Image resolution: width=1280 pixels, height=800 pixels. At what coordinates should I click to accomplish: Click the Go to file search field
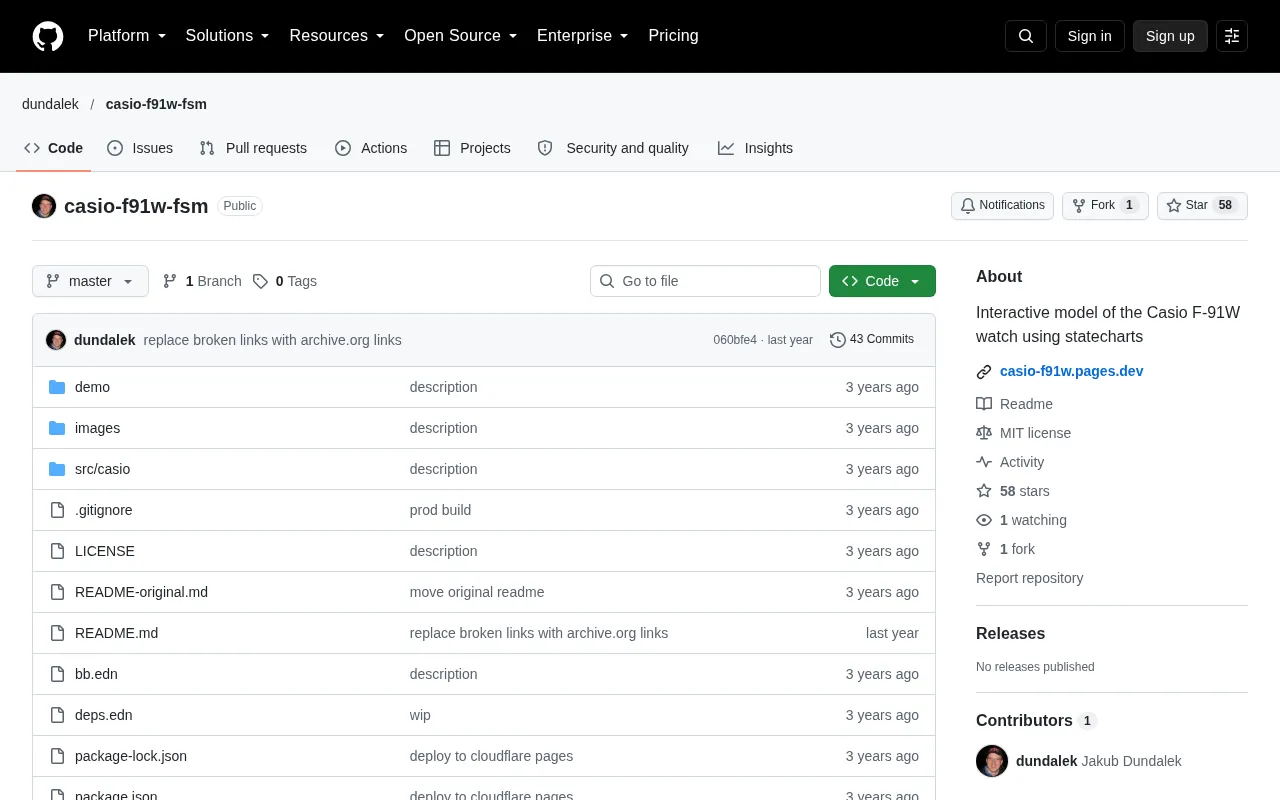click(x=705, y=281)
